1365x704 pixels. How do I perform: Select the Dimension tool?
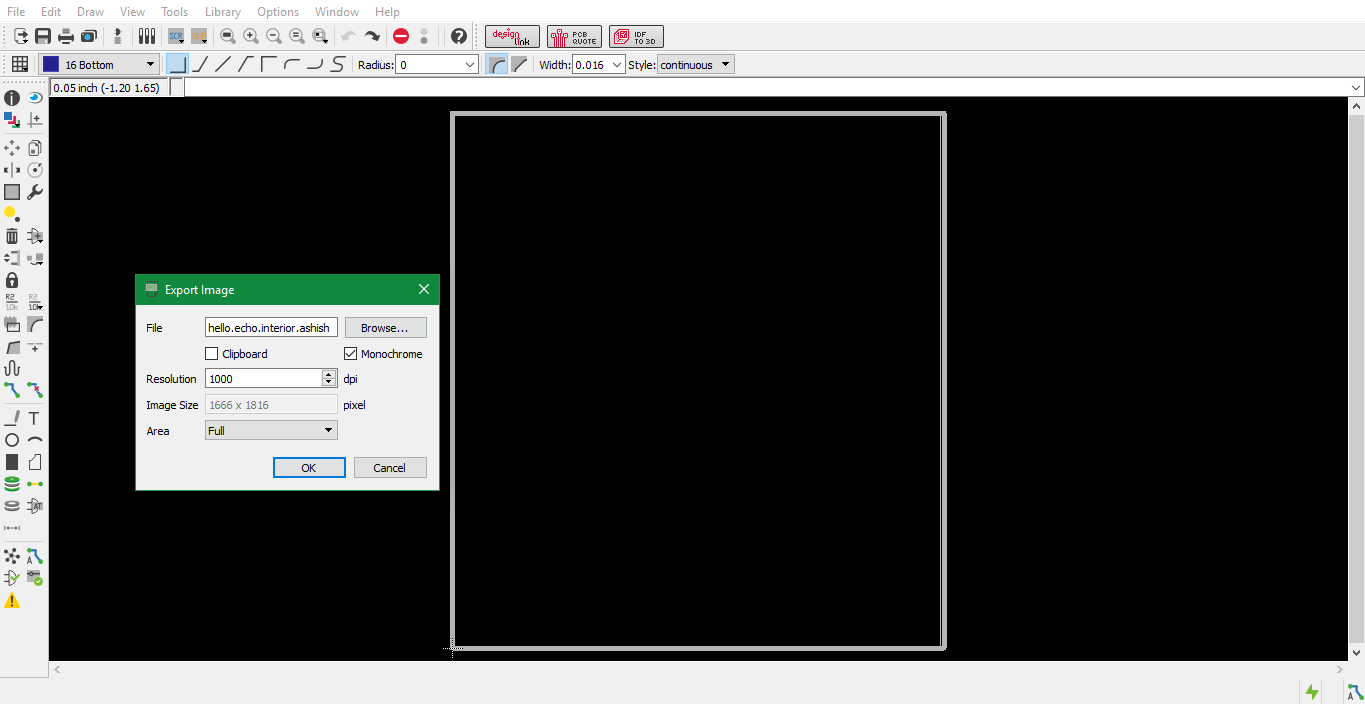click(x=12, y=528)
